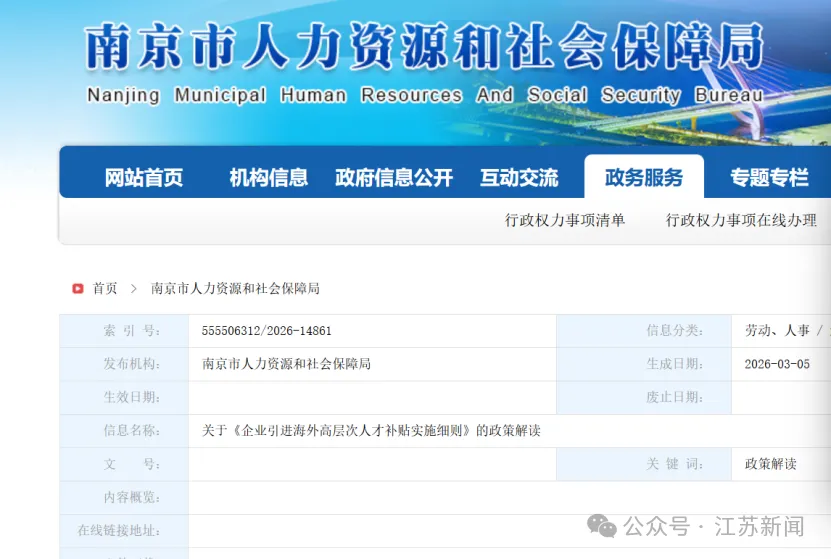The image size is (831, 559).
Task: Click the 生成日期 value 2026-03-05
Action: [777, 364]
